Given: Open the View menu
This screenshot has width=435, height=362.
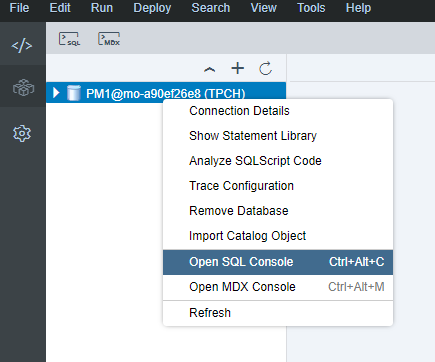Looking at the screenshot, I should [x=263, y=7].
